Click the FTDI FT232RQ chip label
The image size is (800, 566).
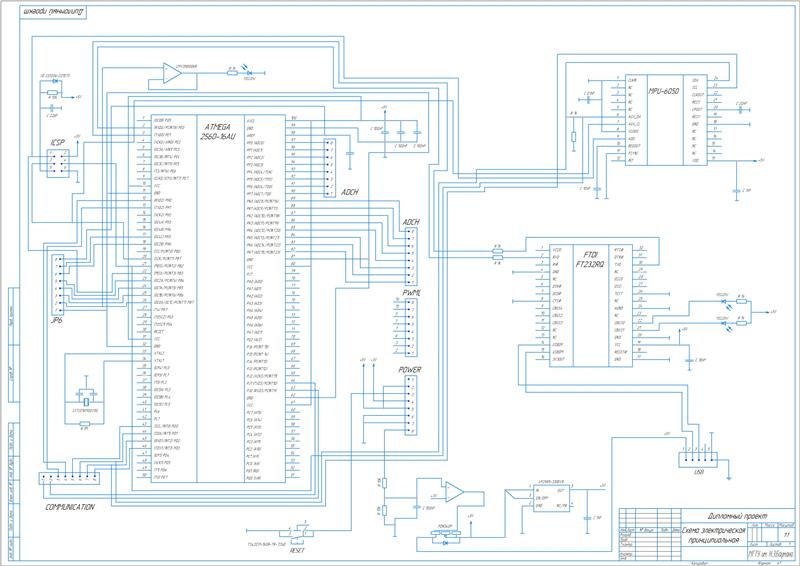pyautogui.click(x=591, y=259)
